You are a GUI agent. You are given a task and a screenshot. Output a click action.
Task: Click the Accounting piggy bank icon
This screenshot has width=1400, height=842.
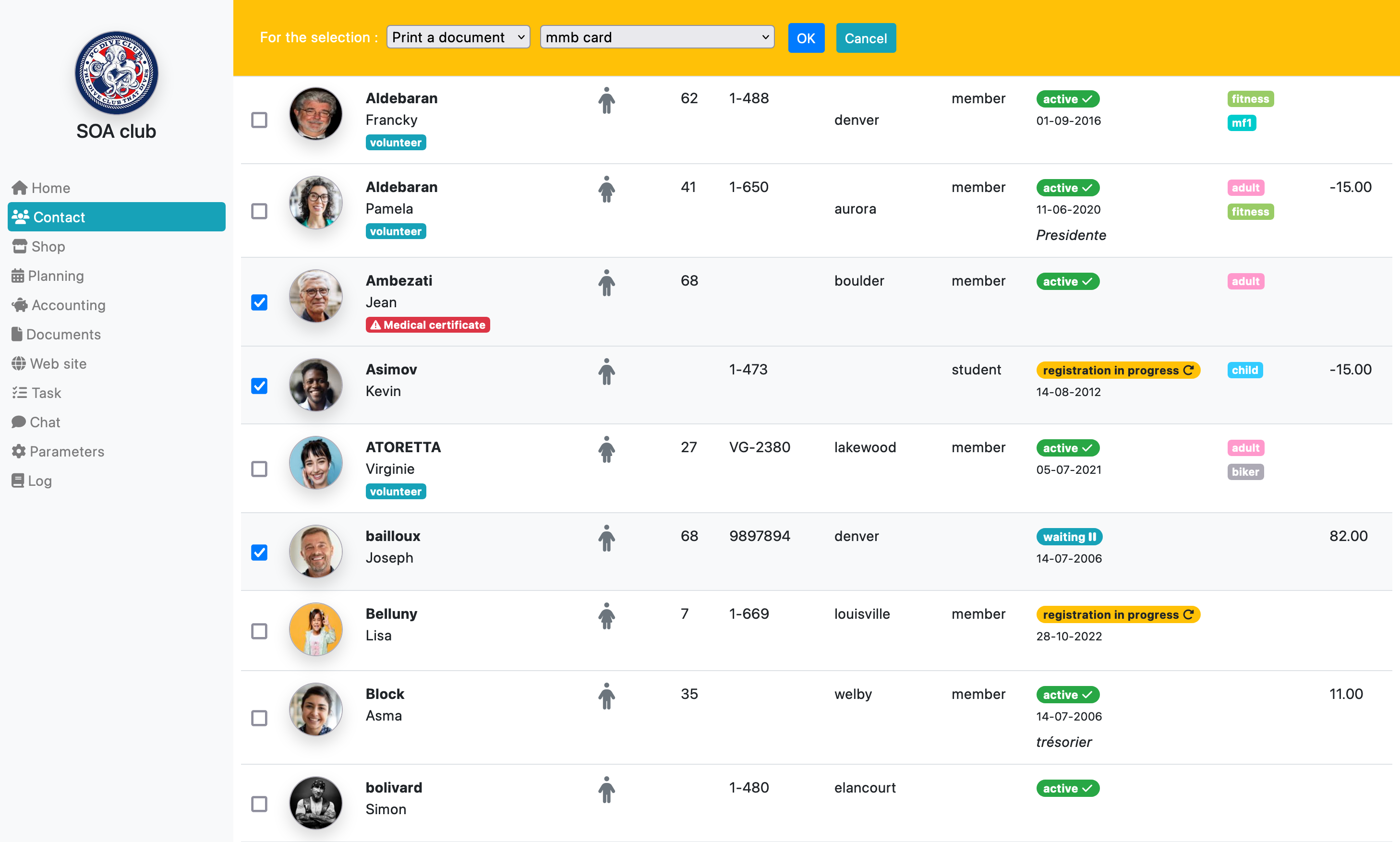(20, 305)
